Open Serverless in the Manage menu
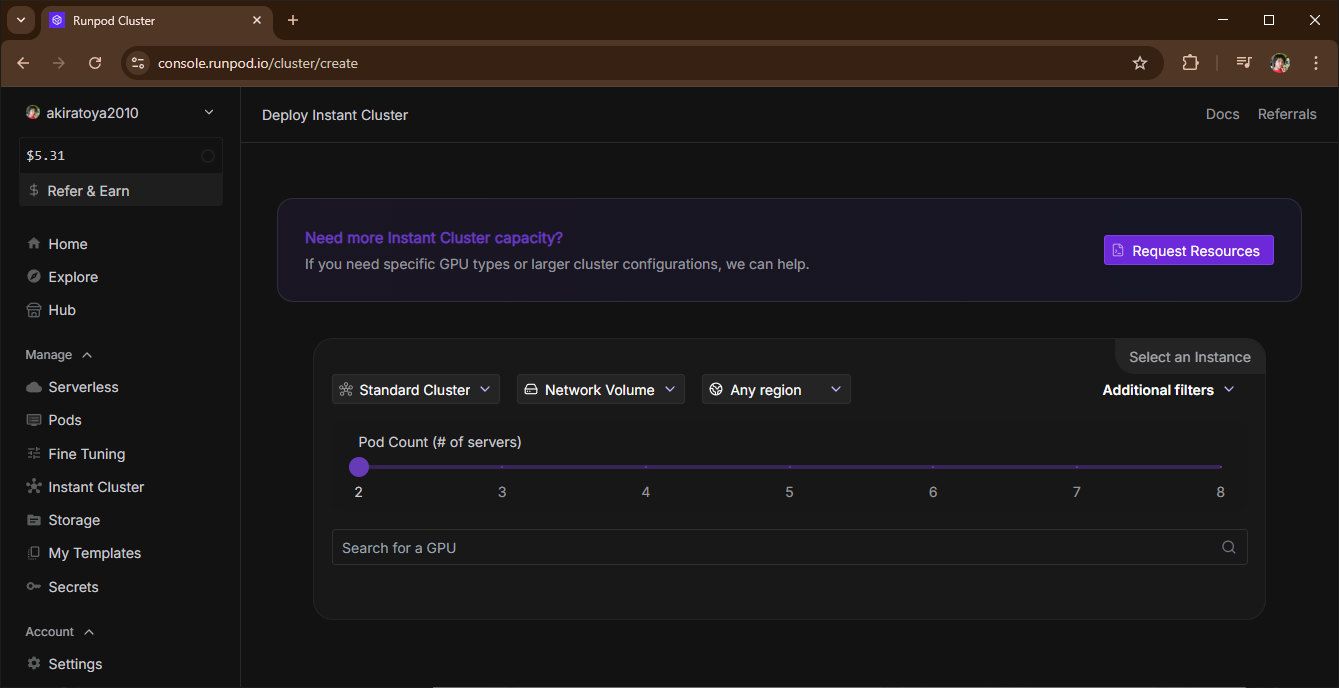The width and height of the screenshot is (1339, 688). (x=72, y=387)
